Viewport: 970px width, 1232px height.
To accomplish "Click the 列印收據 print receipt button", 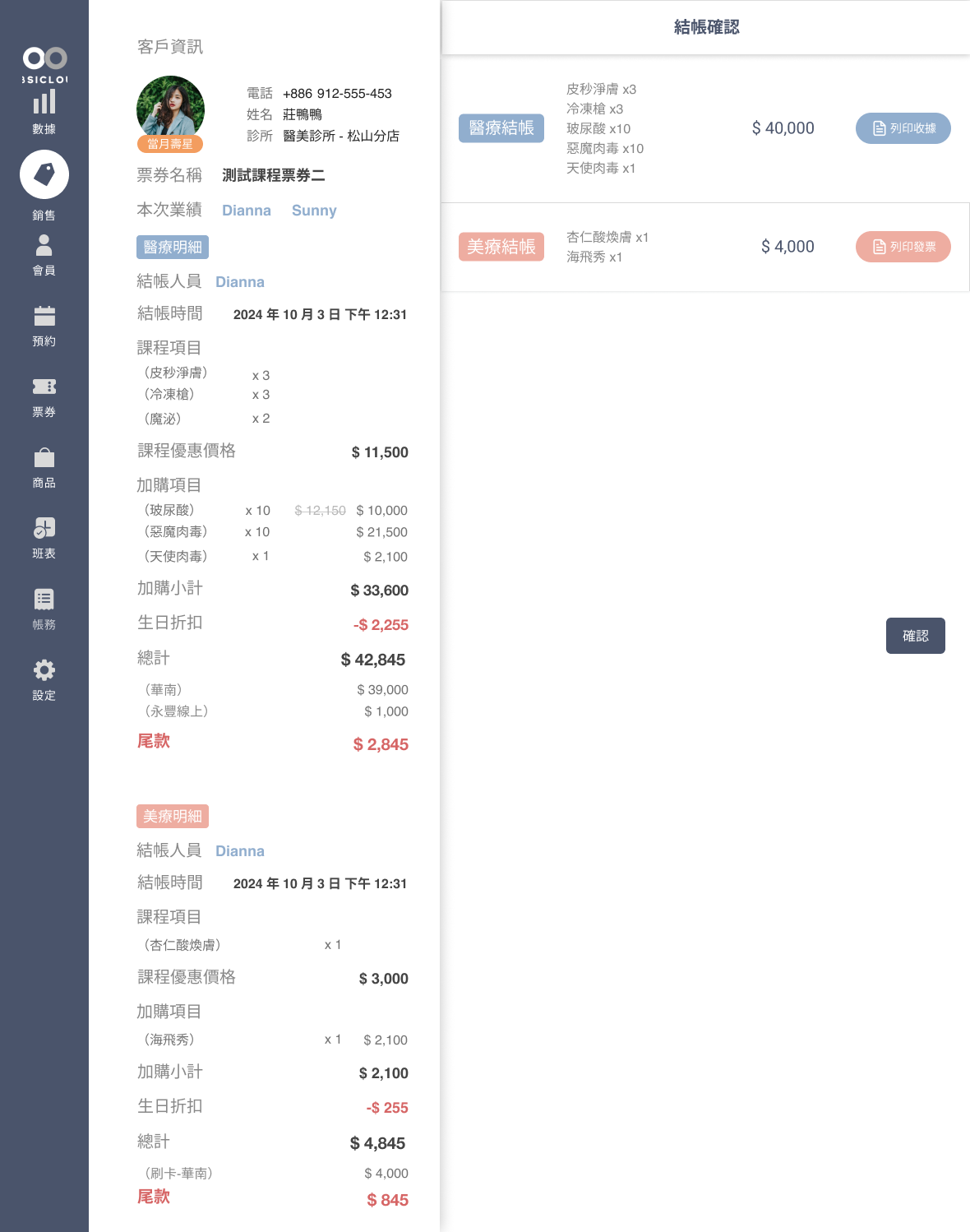I will [x=903, y=128].
